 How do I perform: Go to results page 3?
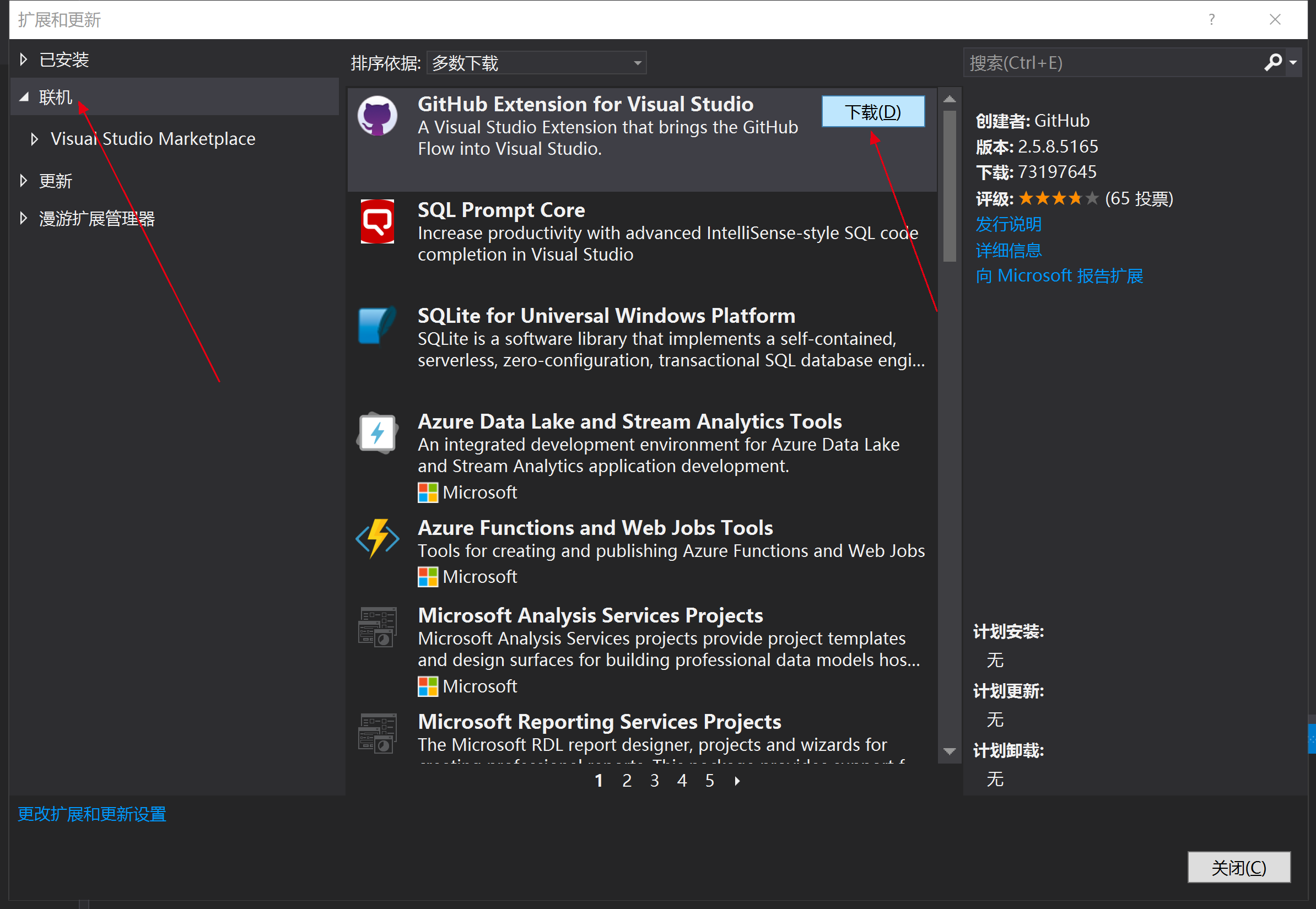(655, 781)
